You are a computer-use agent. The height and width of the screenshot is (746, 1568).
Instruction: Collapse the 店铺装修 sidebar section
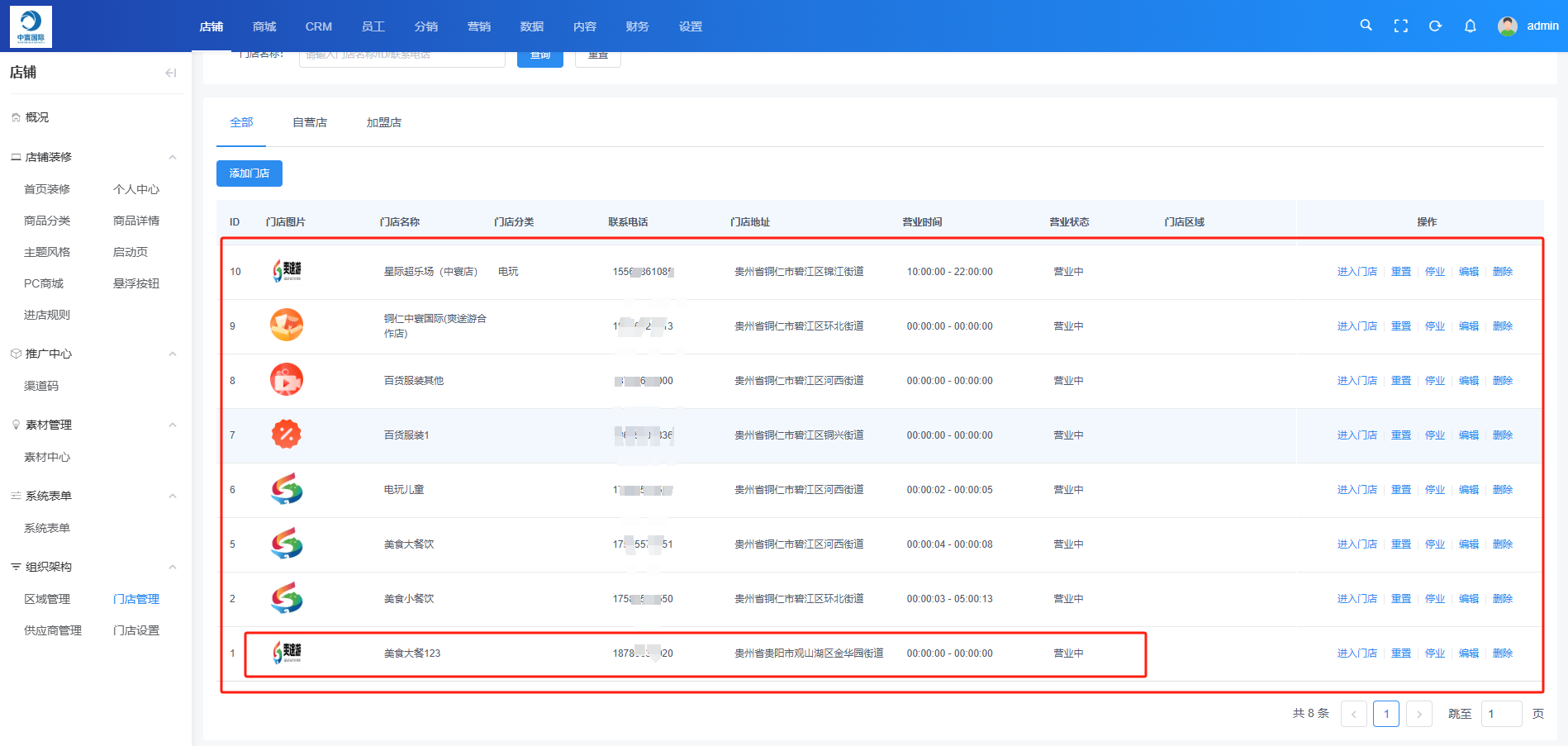point(173,157)
